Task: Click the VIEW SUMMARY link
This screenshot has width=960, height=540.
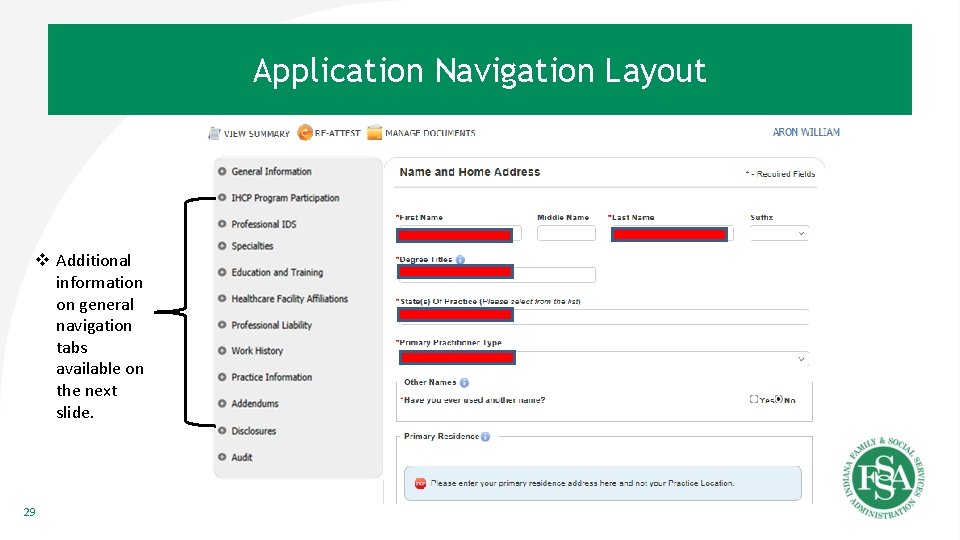Action: (257, 133)
